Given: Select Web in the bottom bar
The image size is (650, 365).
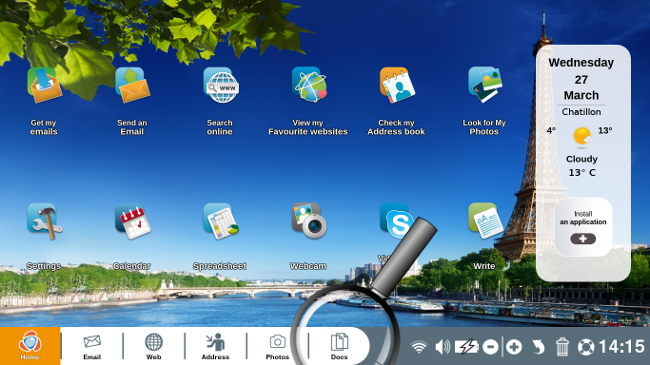Looking at the screenshot, I should tap(153, 346).
